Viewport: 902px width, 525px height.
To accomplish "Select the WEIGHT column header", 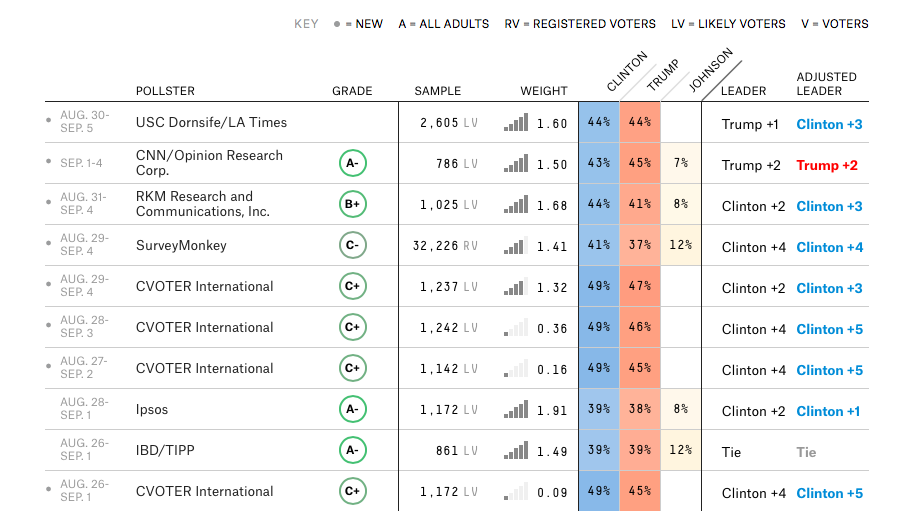I will click(544, 91).
